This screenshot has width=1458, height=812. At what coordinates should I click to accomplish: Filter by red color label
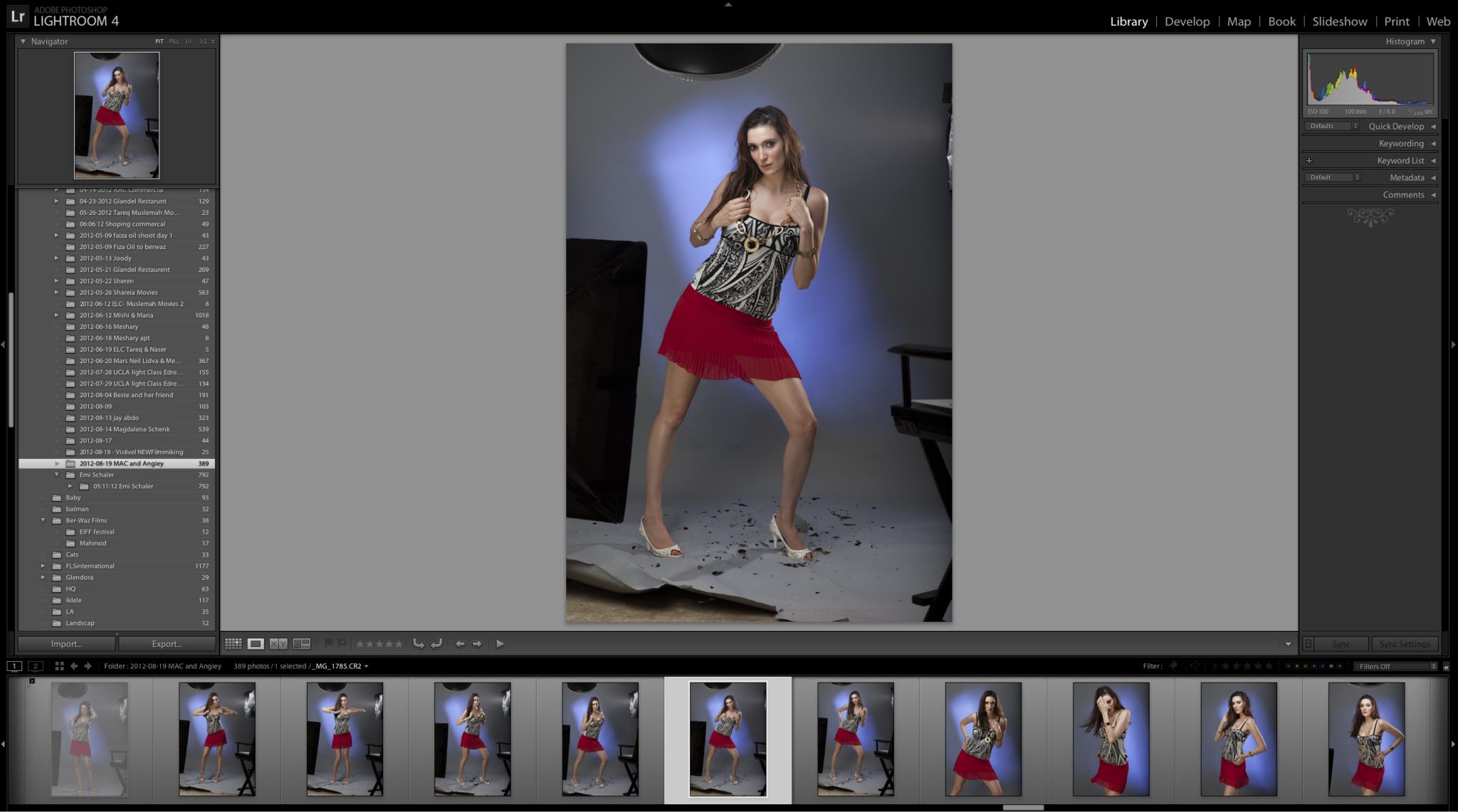coord(1289,666)
